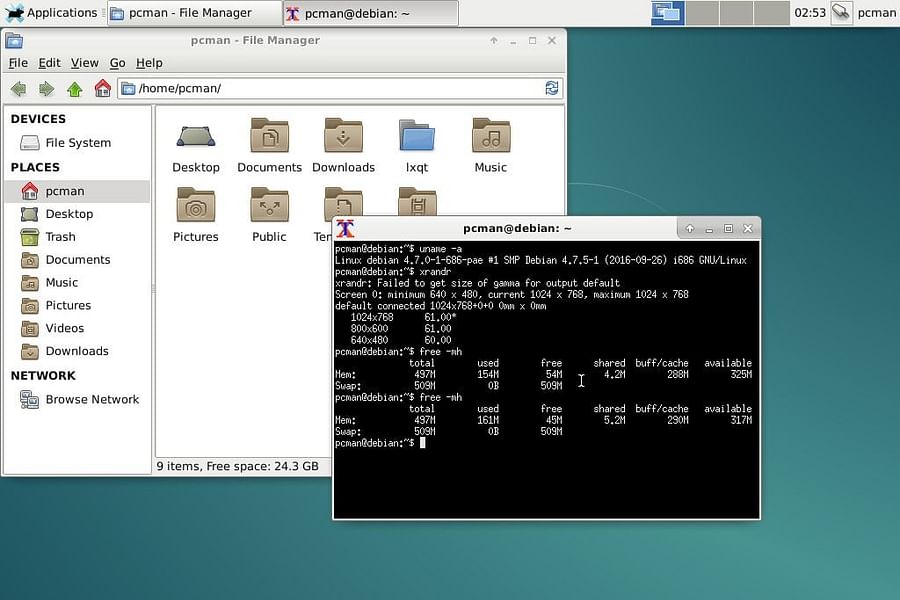This screenshot has height=600, width=900.
Task: Refresh the folder view
Action: pyautogui.click(x=551, y=88)
